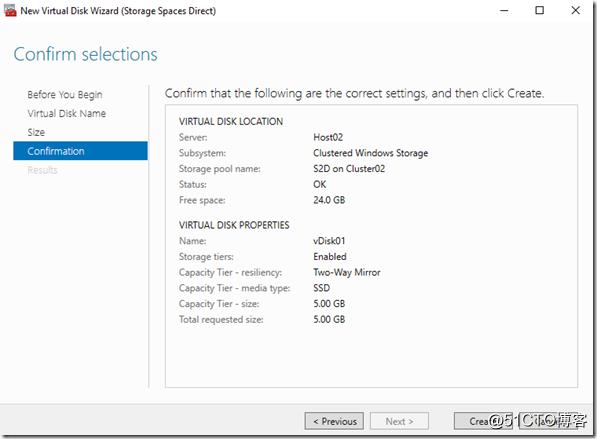This screenshot has height=439, width=597.
Task: Click the VIRTUAL DISK LOCATION heading
Action: tap(231, 121)
